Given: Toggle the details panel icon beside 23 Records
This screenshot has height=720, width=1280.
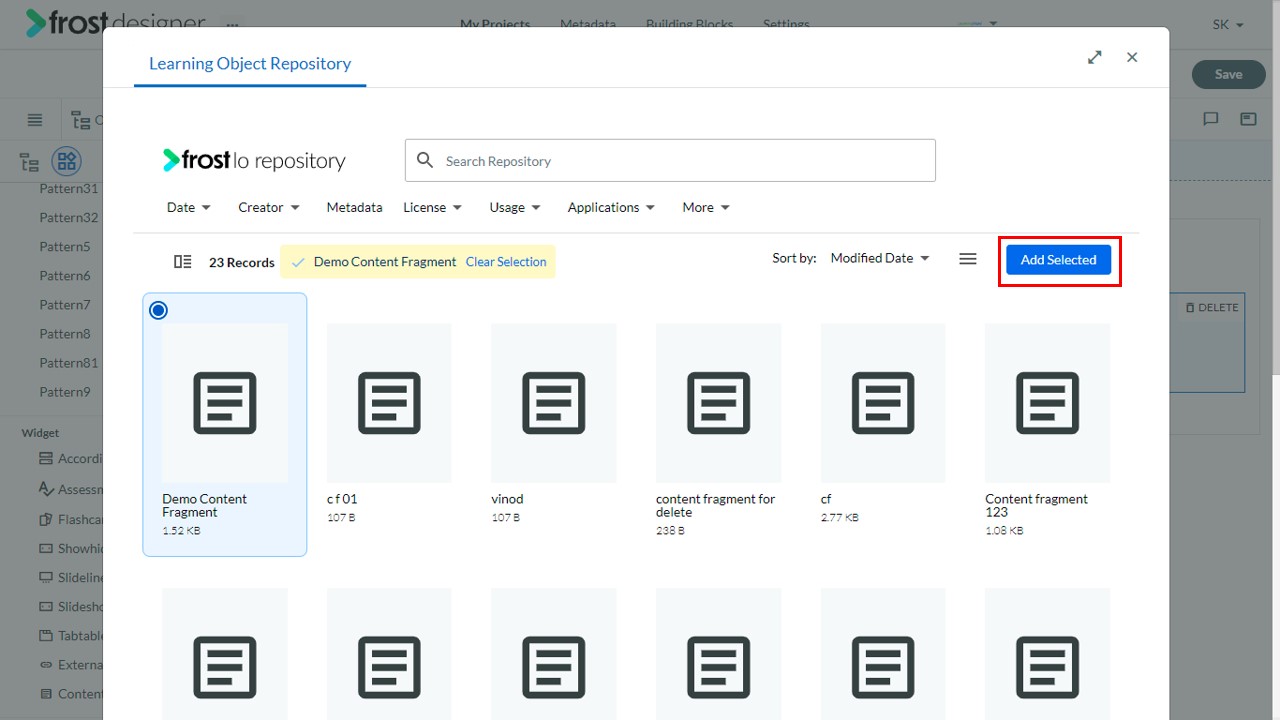Looking at the screenshot, I should [182, 262].
